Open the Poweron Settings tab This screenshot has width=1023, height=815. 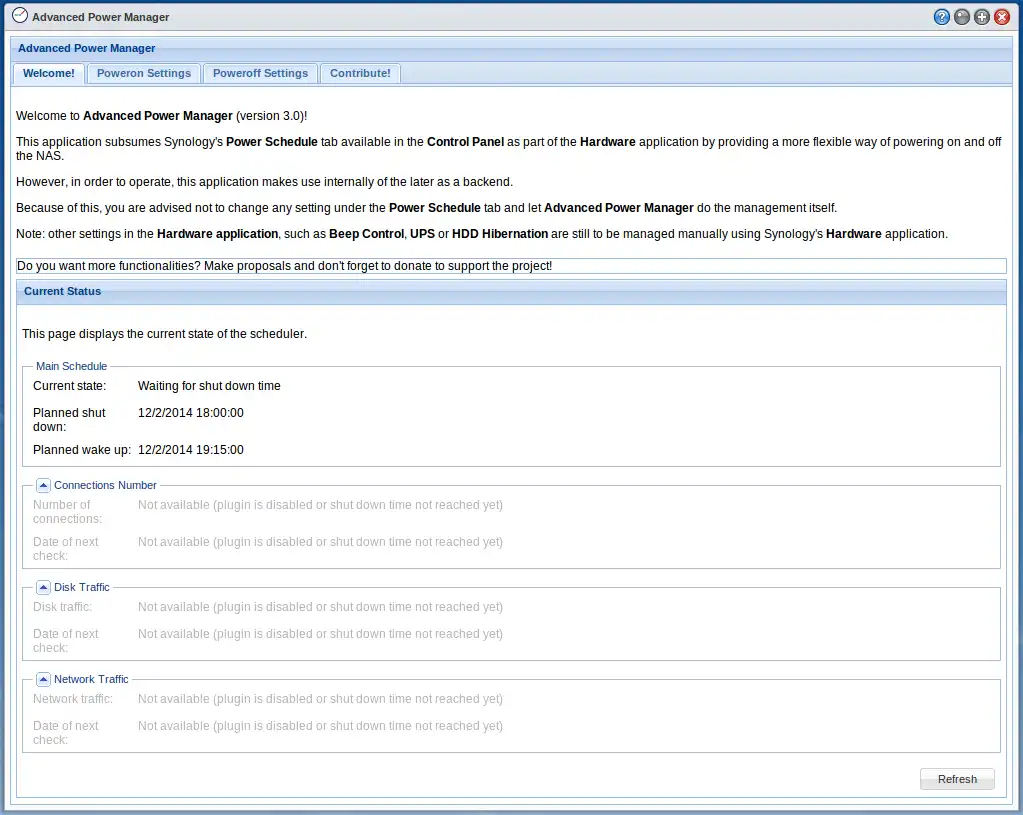coord(144,73)
